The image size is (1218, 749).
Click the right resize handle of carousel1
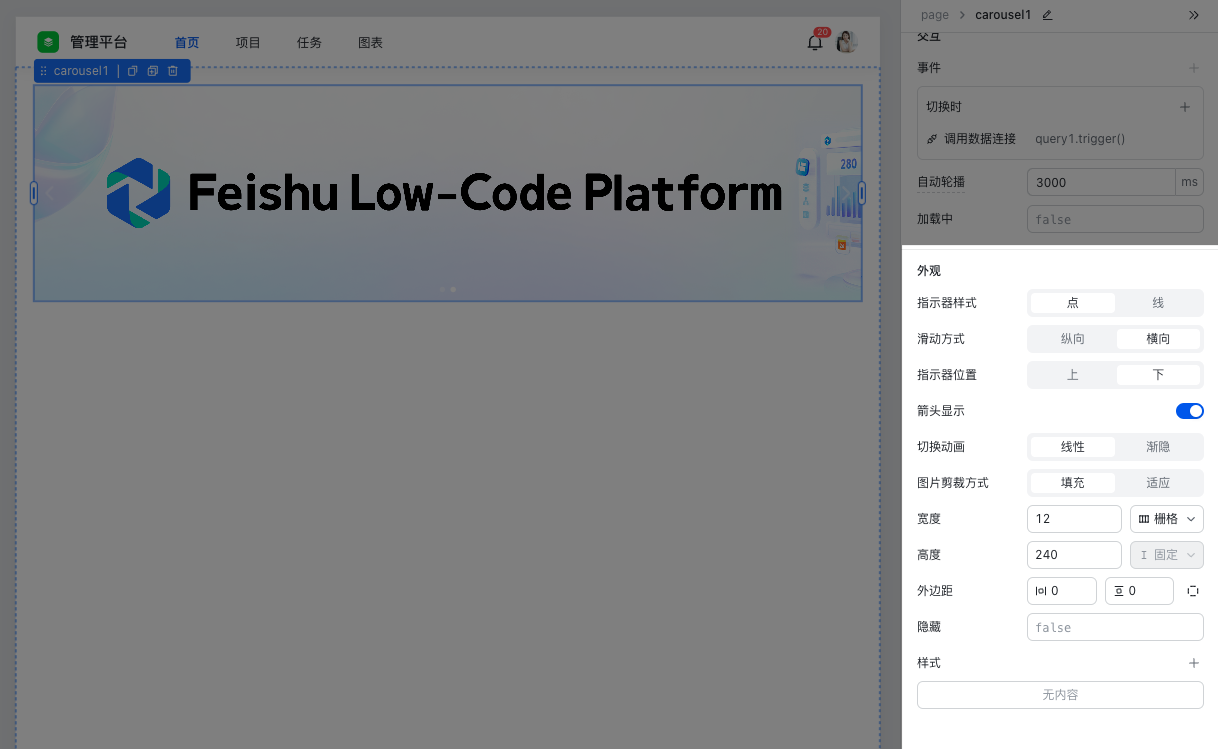[862, 193]
